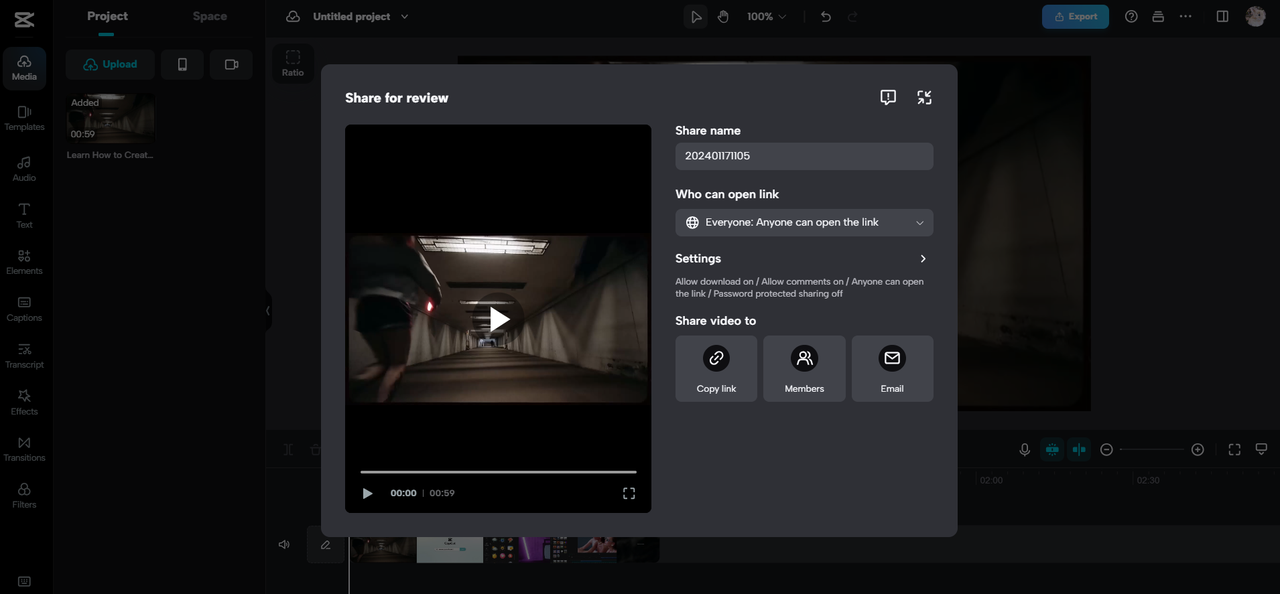
Task: Click Copy link button
Action: (x=716, y=369)
